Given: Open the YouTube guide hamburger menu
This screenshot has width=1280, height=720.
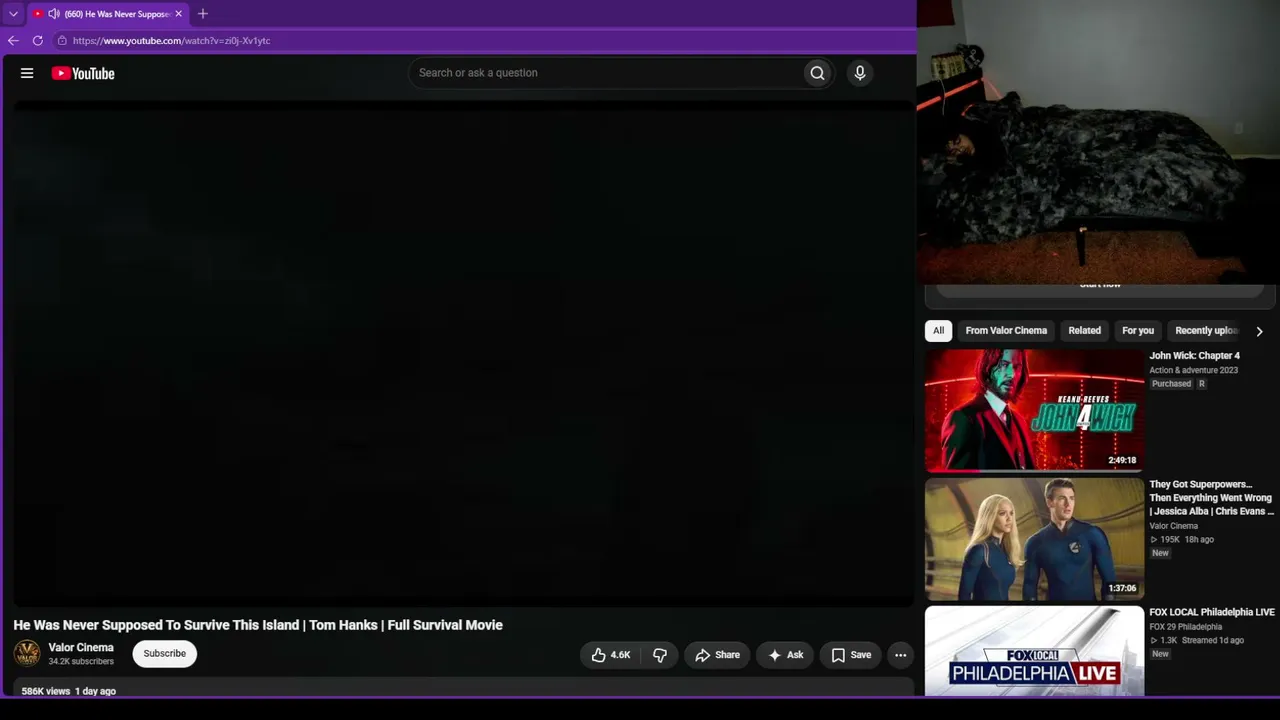Looking at the screenshot, I should tap(27, 73).
